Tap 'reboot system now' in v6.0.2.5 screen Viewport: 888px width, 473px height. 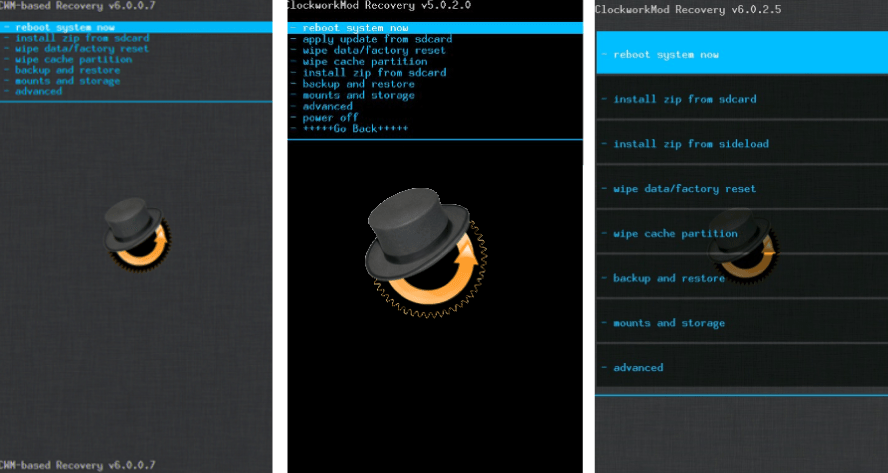pos(742,53)
